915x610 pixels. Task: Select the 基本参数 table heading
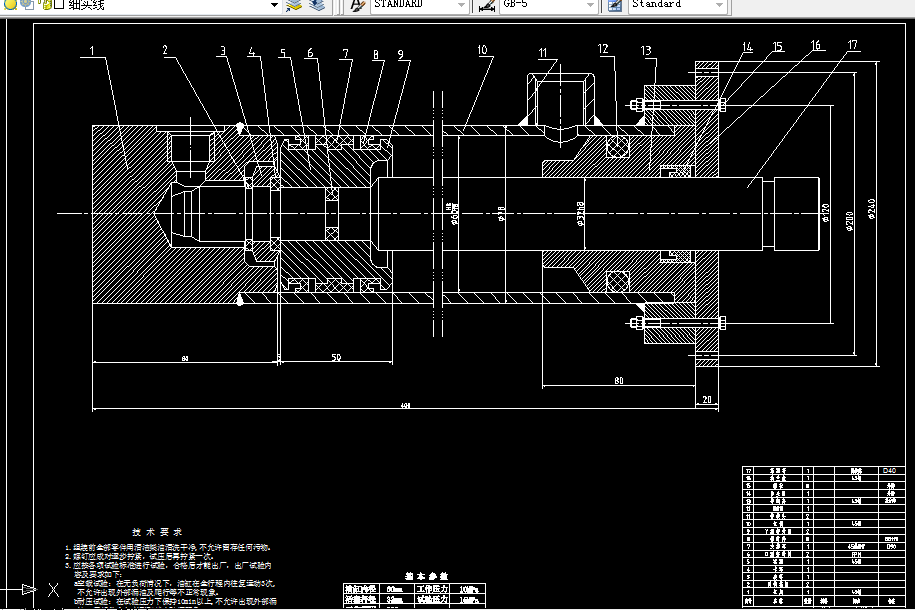(427, 576)
